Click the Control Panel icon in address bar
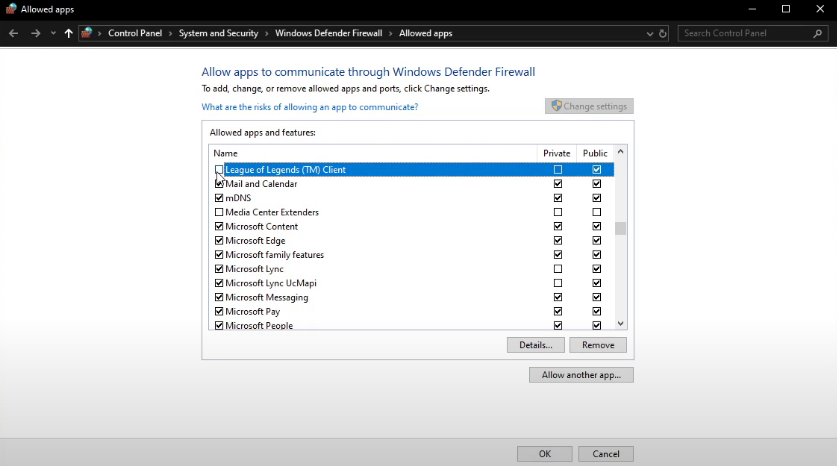This screenshot has height=466, width=837. coord(88,33)
